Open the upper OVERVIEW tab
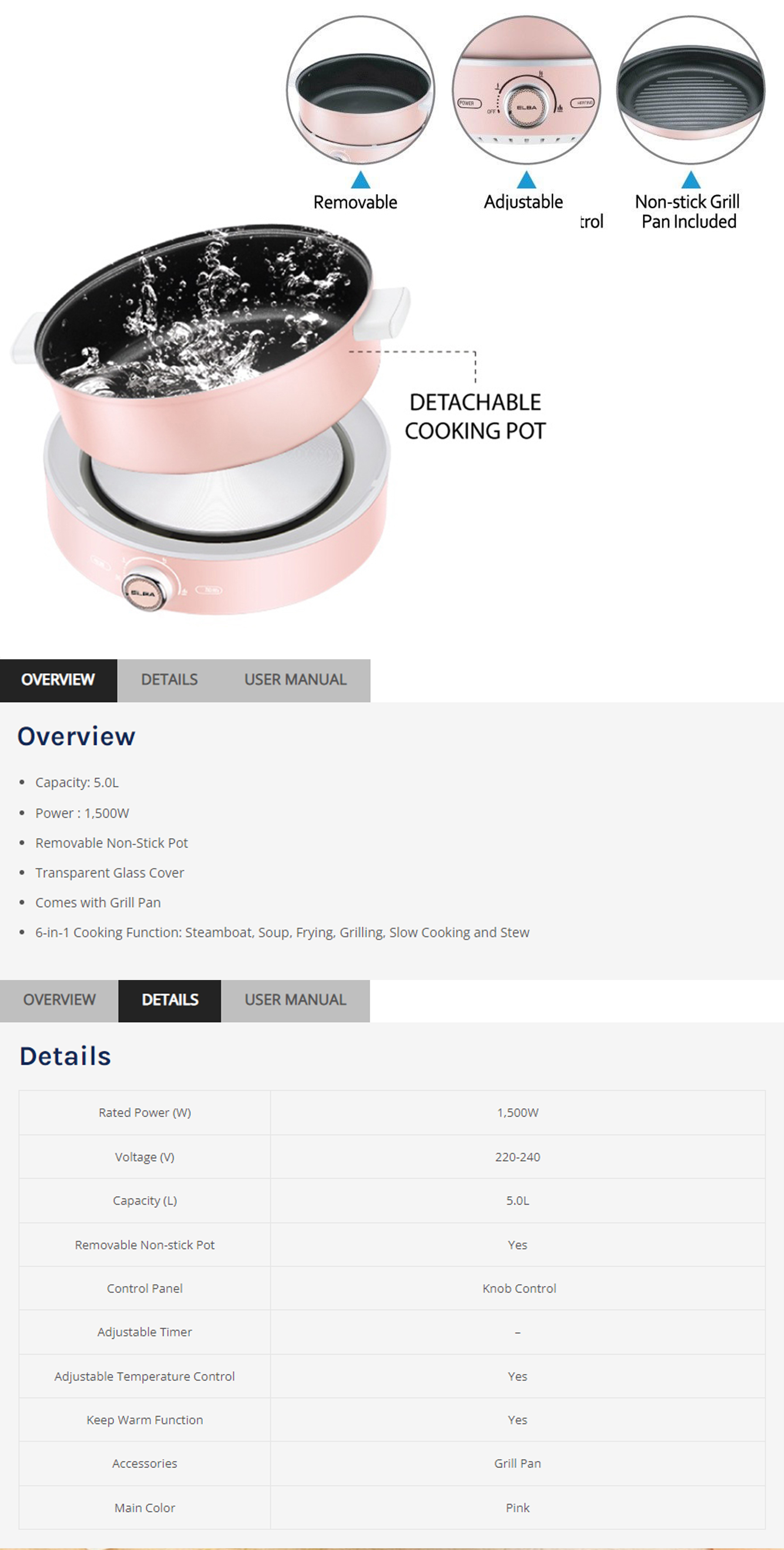 [x=58, y=680]
